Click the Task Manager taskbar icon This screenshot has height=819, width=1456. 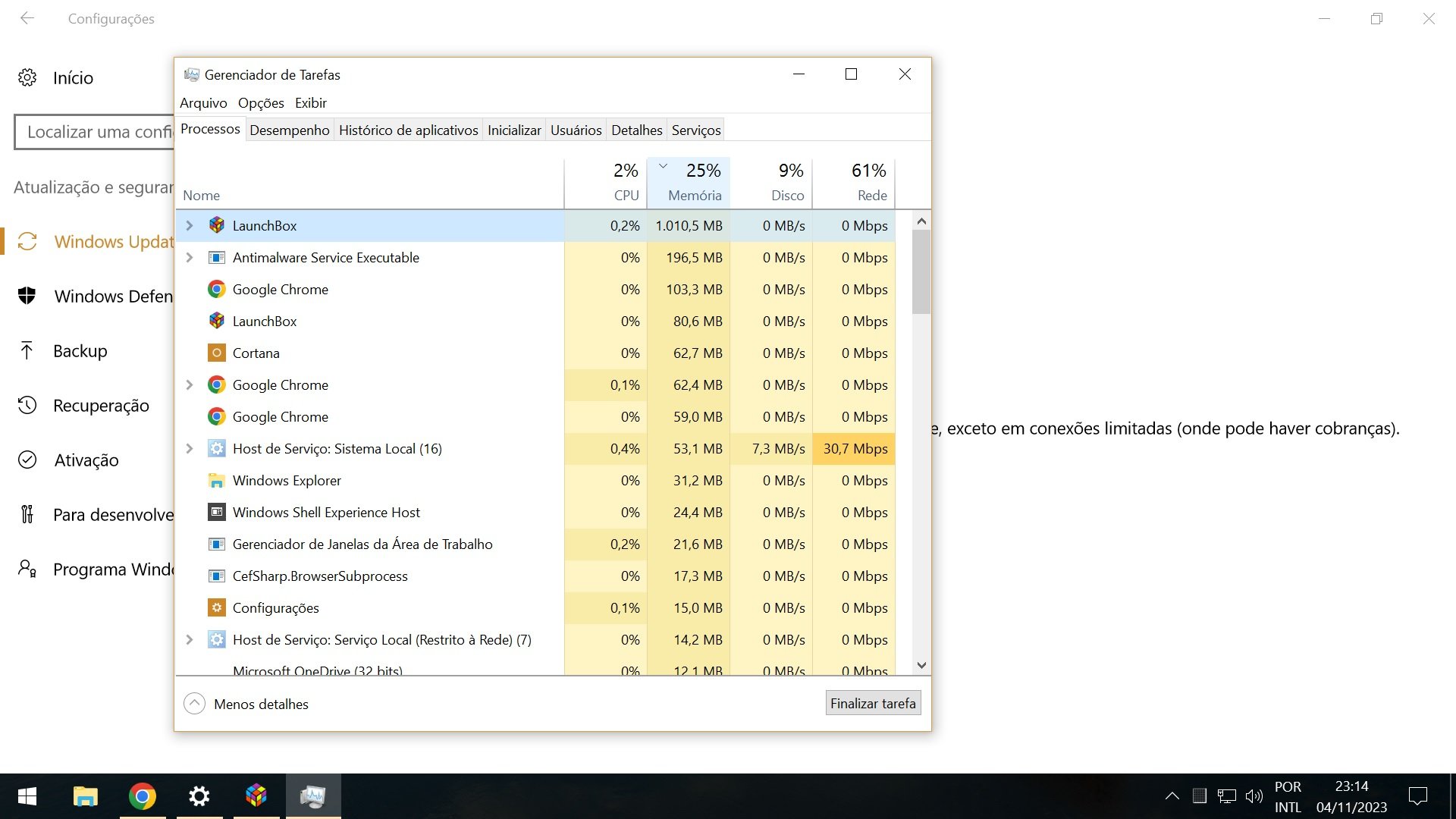coord(313,796)
